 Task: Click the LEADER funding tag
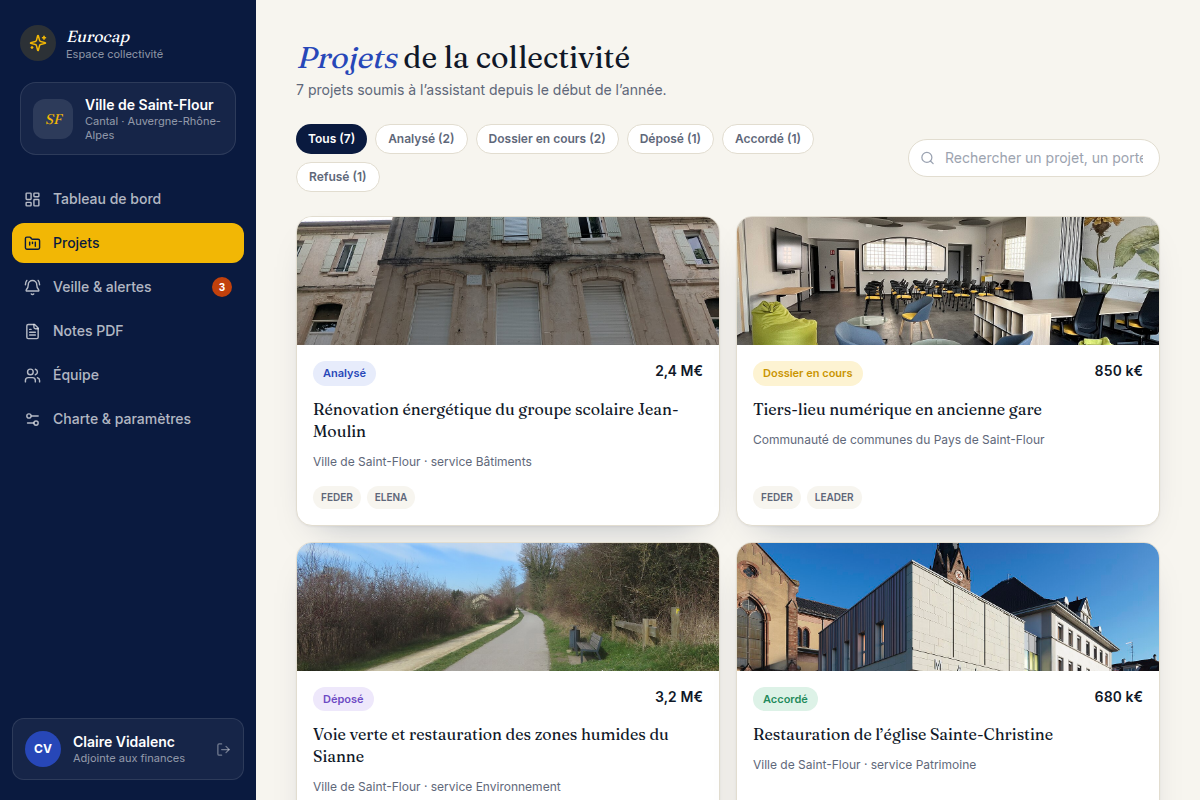pyautogui.click(x=834, y=497)
